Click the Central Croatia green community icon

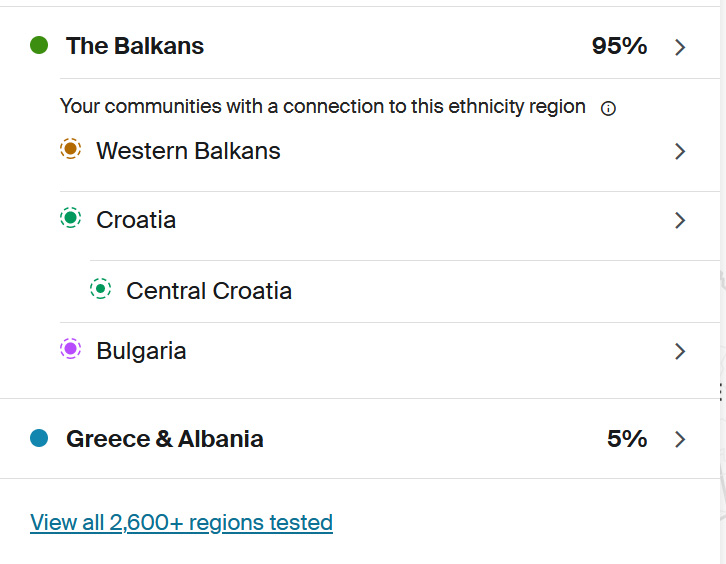pos(100,289)
